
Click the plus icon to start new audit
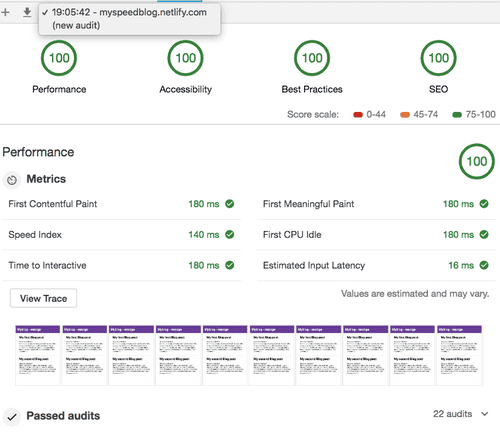(x=5, y=13)
